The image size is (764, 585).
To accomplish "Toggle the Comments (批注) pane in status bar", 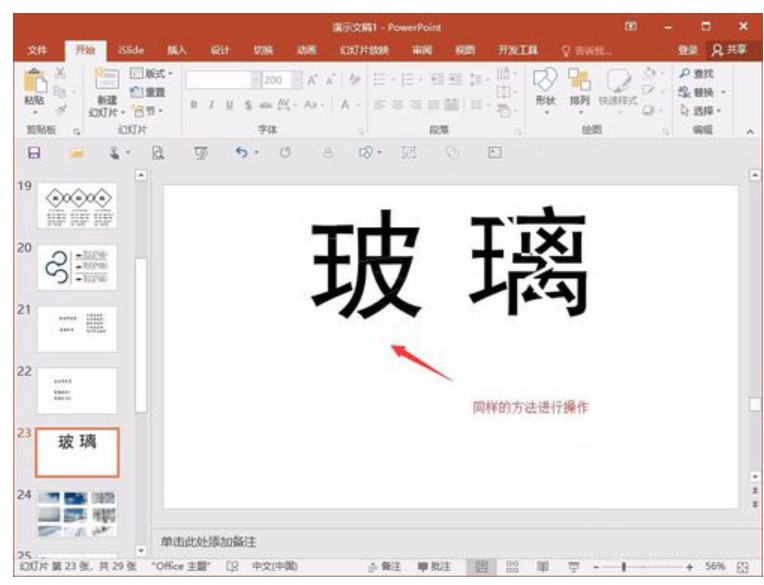I will [436, 567].
